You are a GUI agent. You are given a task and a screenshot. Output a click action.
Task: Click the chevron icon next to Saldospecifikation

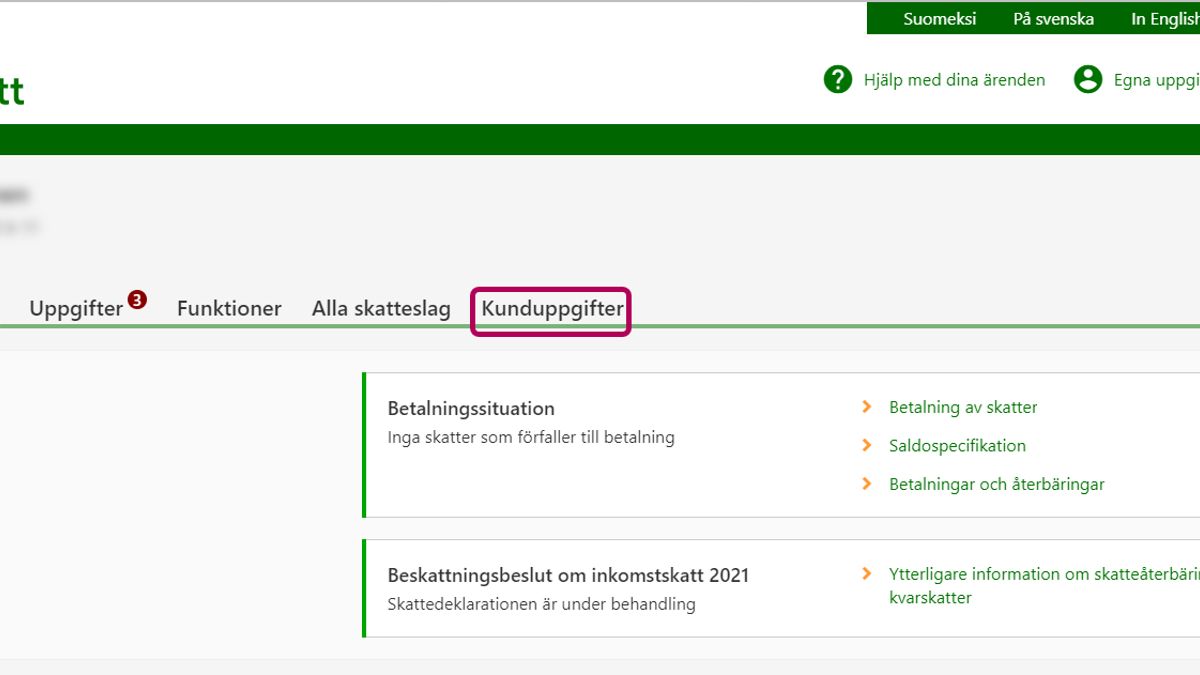click(x=867, y=446)
